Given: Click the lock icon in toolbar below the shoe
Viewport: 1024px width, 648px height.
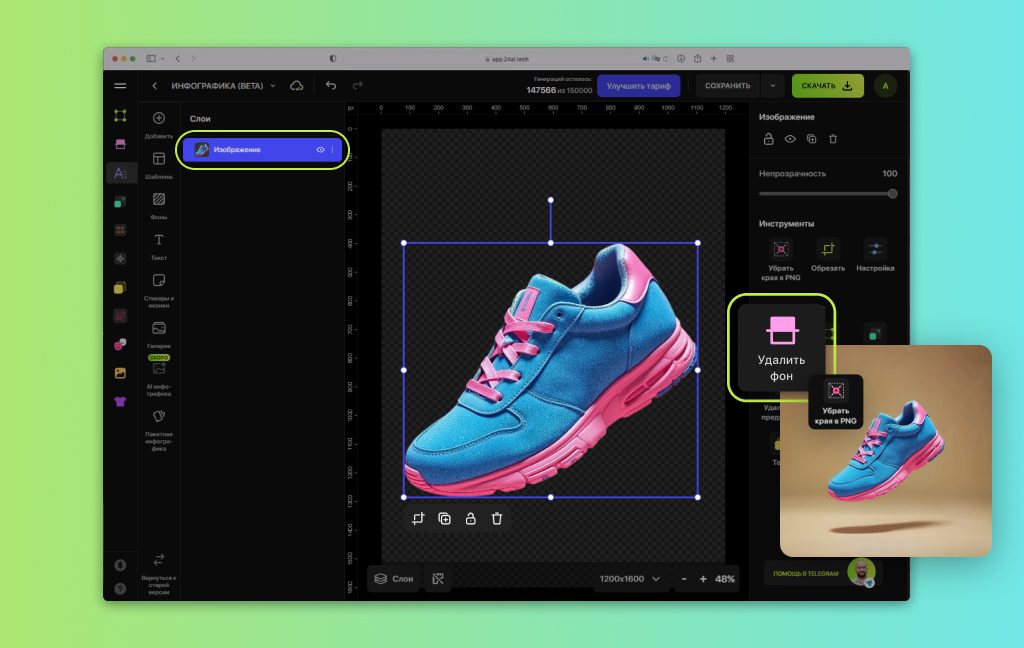Looking at the screenshot, I should point(470,519).
